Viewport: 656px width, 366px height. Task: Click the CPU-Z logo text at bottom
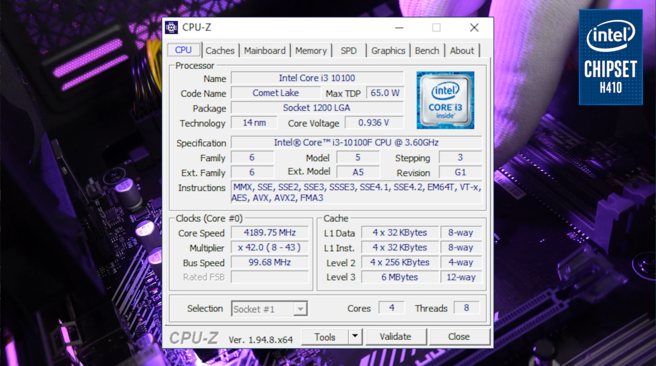tap(194, 338)
